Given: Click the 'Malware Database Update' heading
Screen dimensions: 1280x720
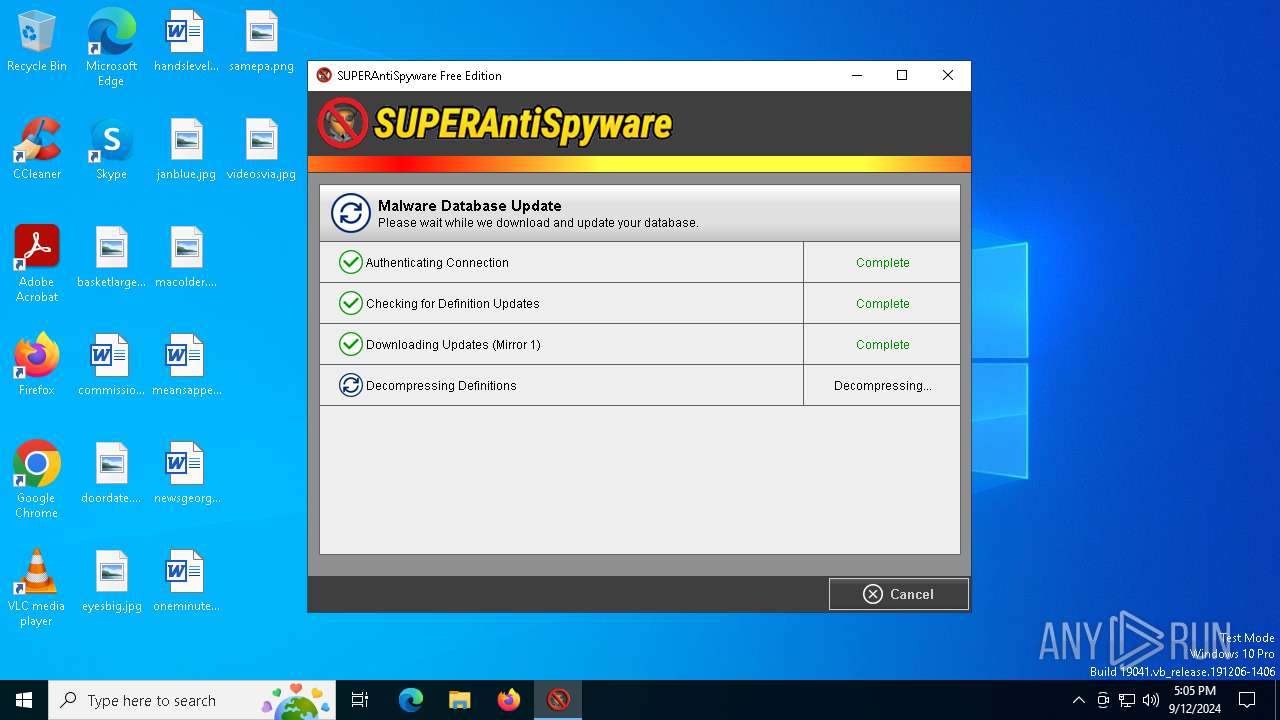Looking at the screenshot, I should [x=469, y=206].
